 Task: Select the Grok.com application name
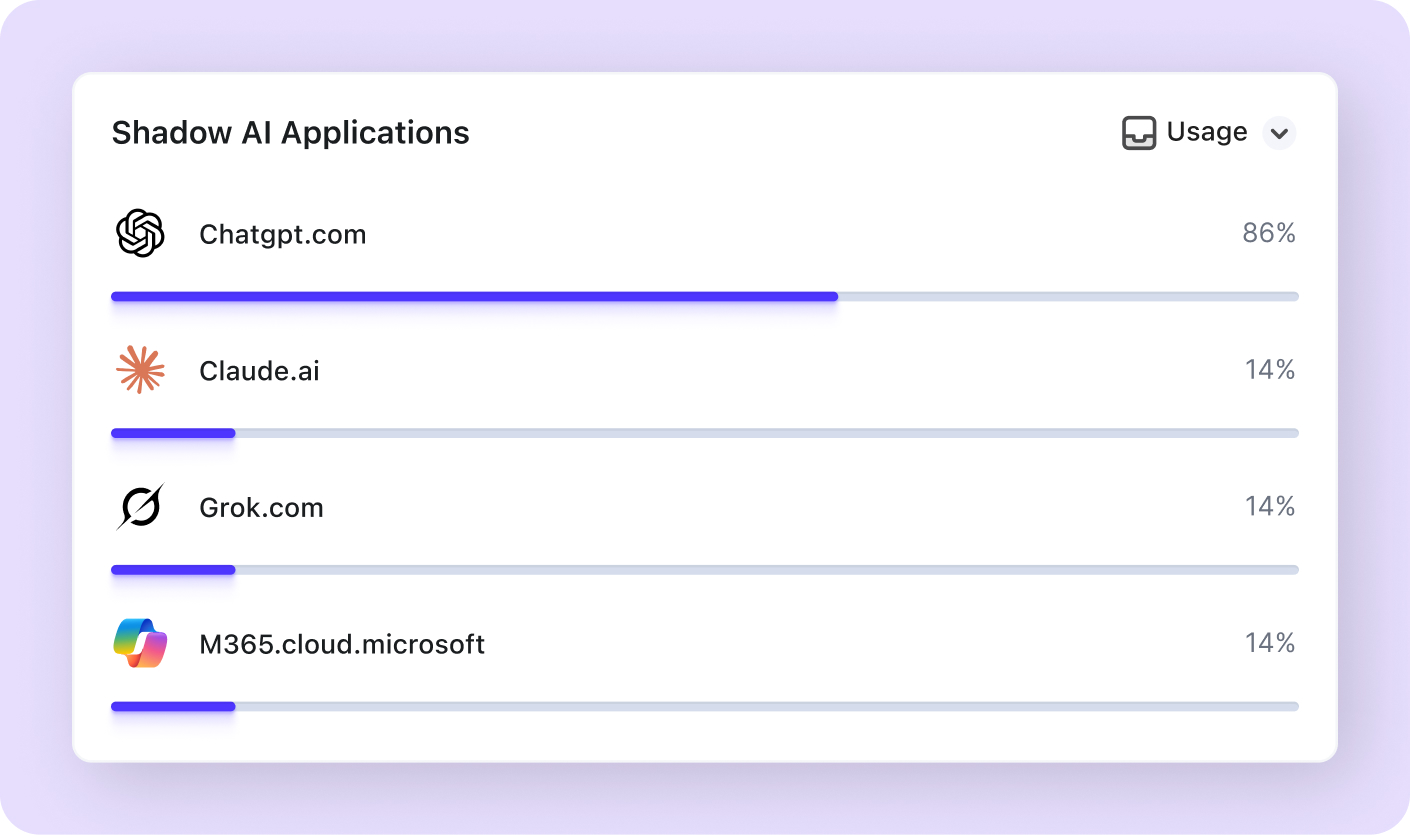point(262,508)
